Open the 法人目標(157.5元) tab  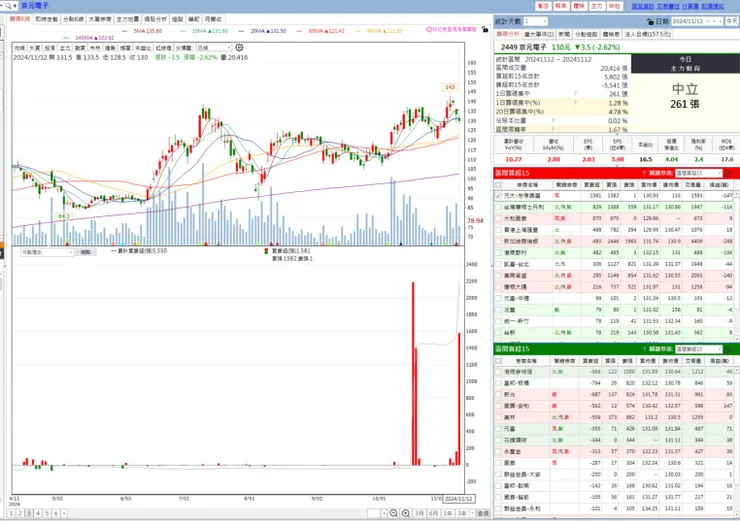(x=648, y=34)
